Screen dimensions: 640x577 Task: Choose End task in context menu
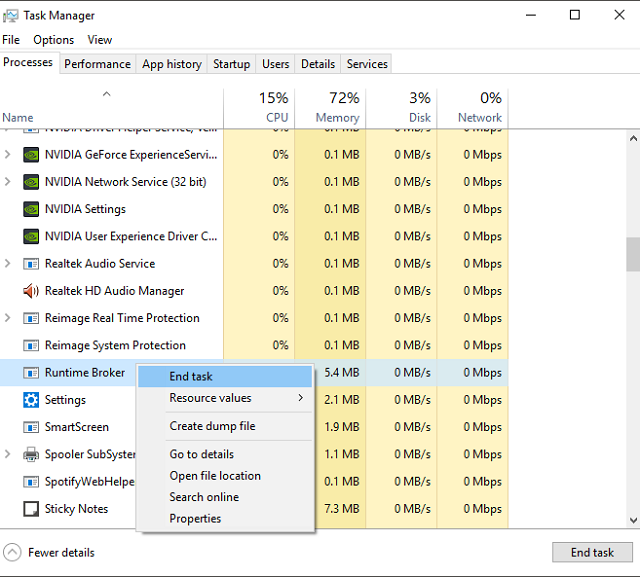point(225,376)
